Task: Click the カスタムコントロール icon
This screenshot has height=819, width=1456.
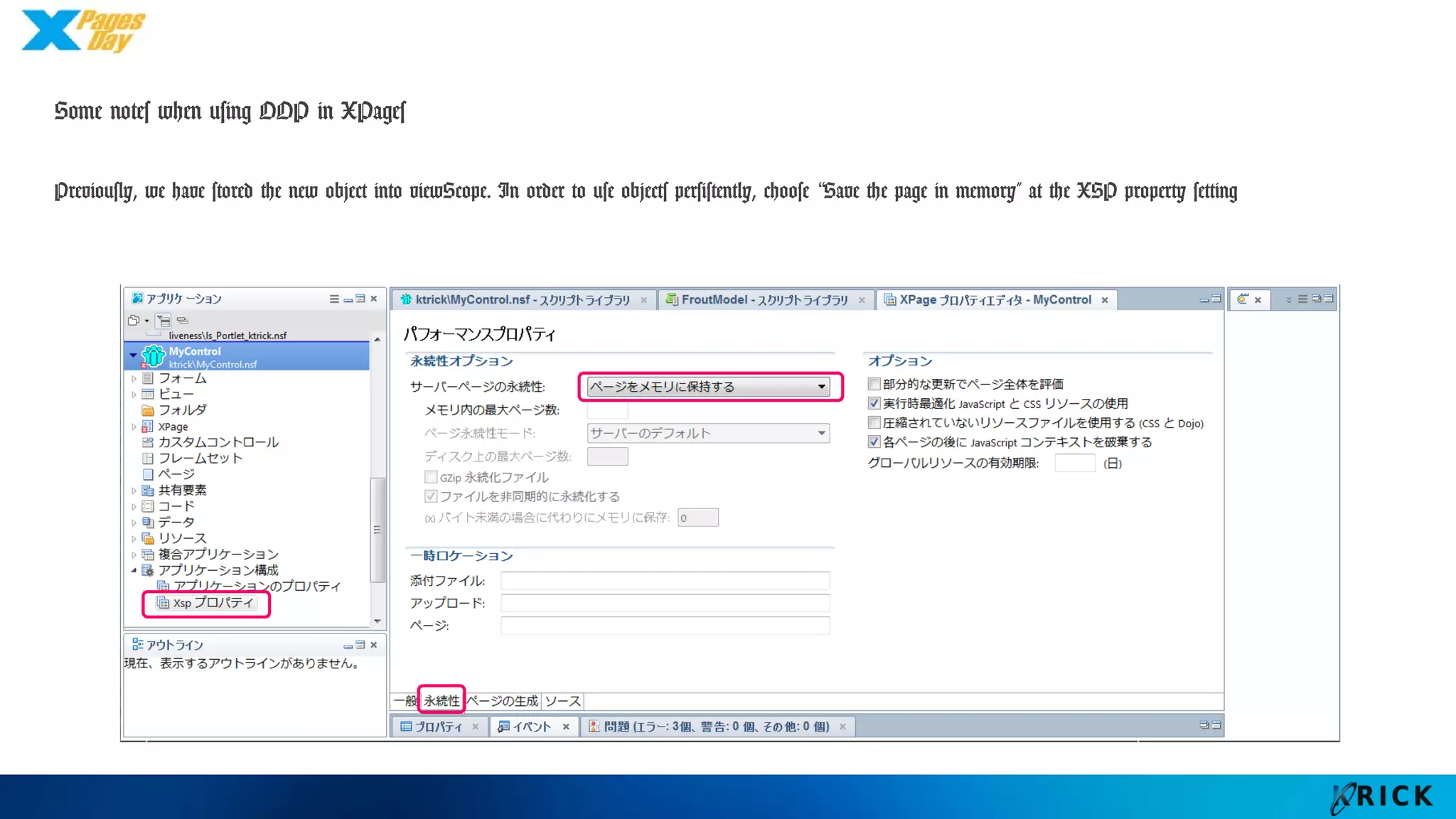Action: coord(148,442)
